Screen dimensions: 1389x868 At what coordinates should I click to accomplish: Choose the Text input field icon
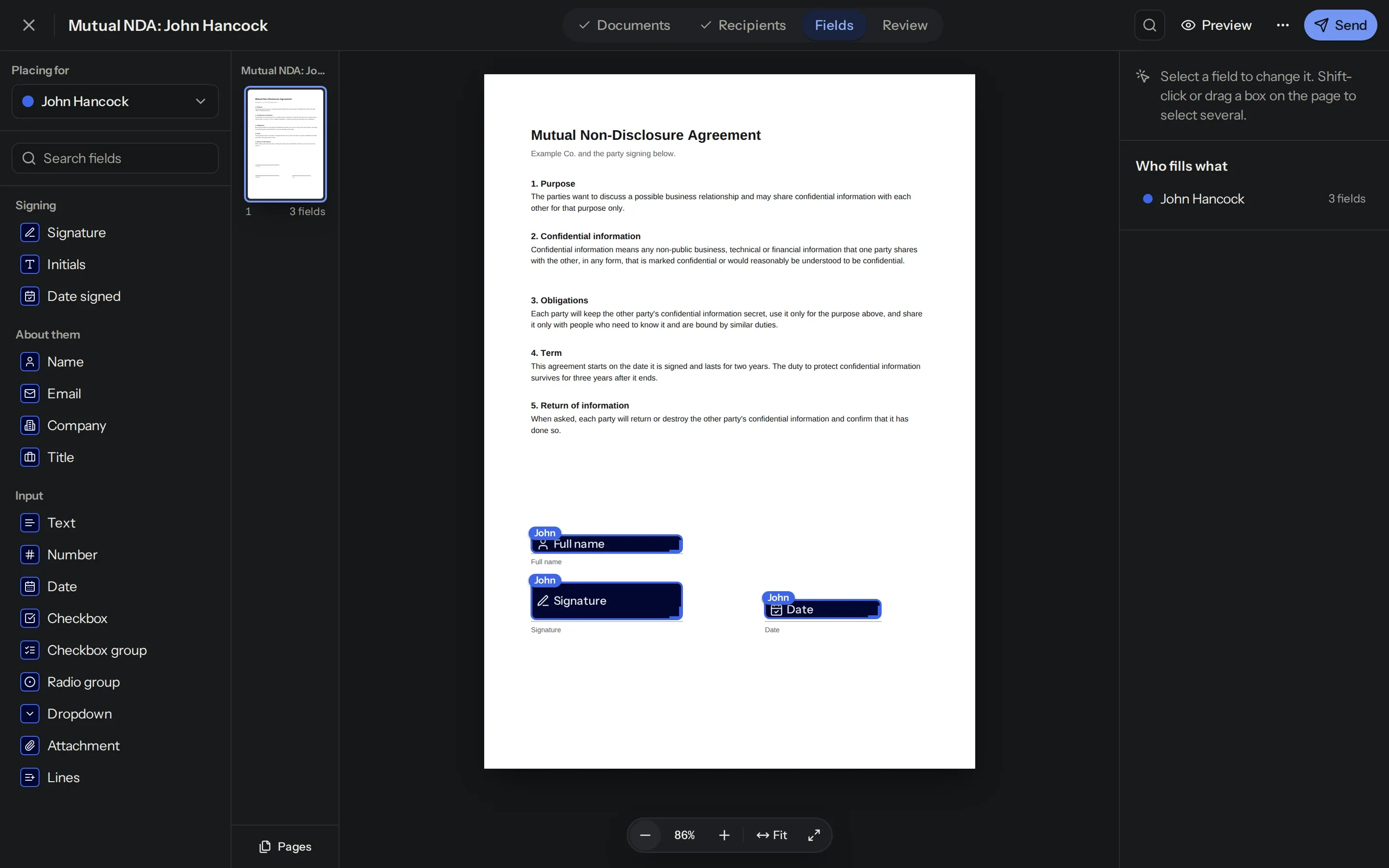tap(30, 523)
